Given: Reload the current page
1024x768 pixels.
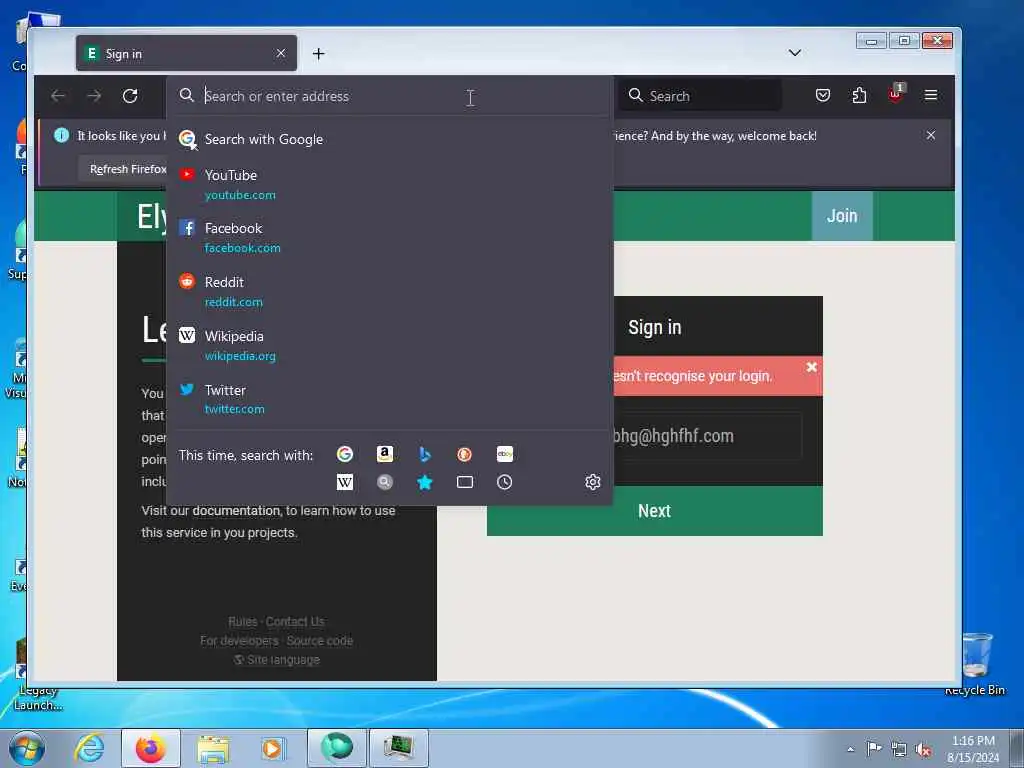Looking at the screenshot, I should point(130,96).
